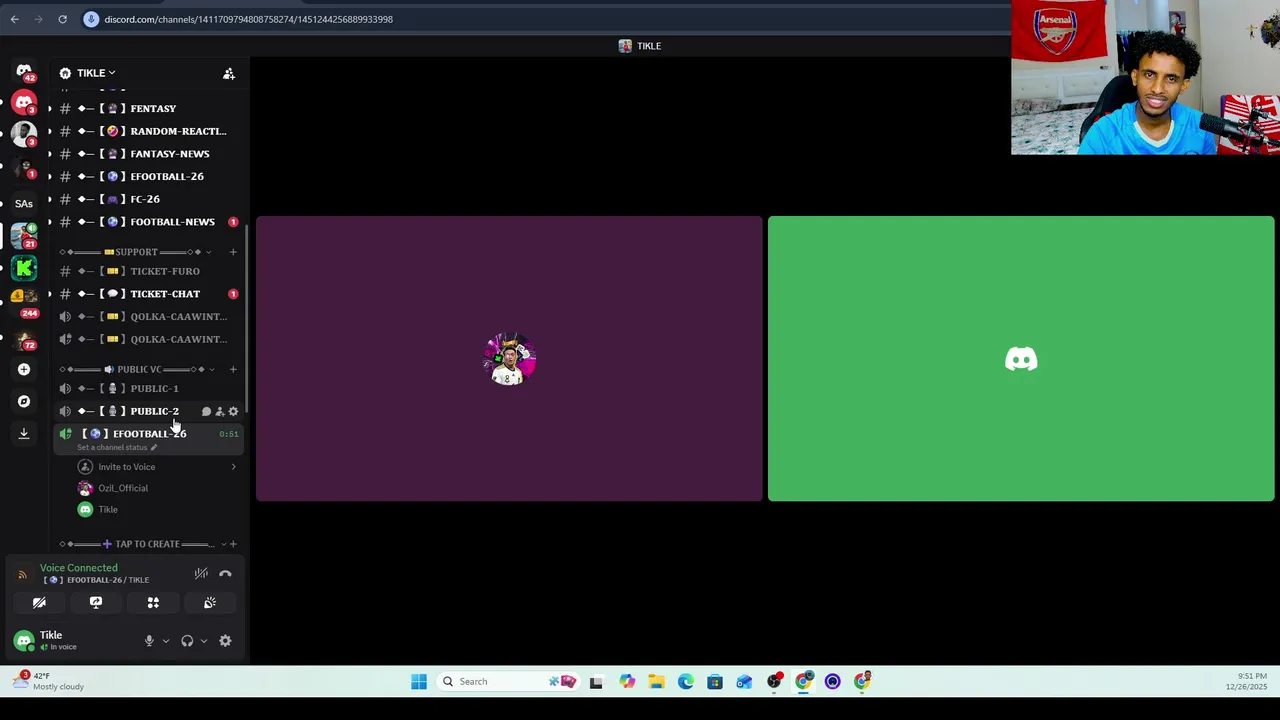
Task: Open Activities launcher icon in voice panel
Action: pos(153,603)
